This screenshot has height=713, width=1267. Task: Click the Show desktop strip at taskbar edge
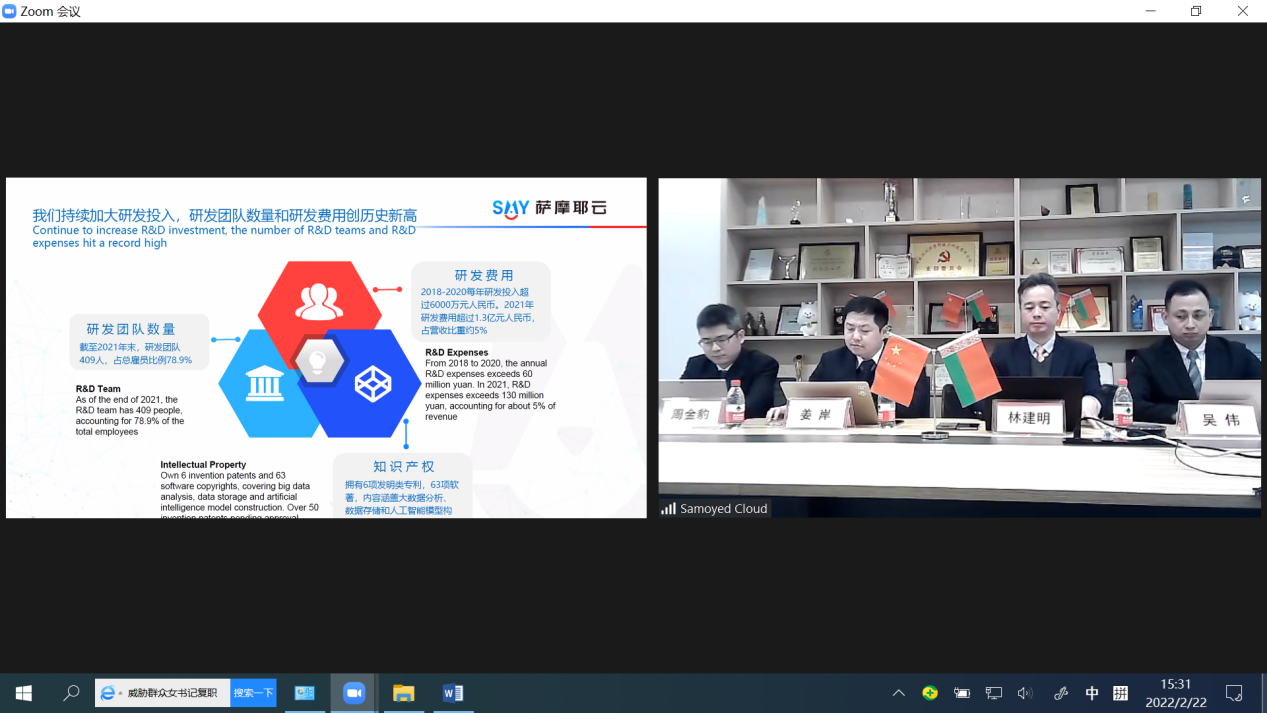click(x=1263, y=693)
